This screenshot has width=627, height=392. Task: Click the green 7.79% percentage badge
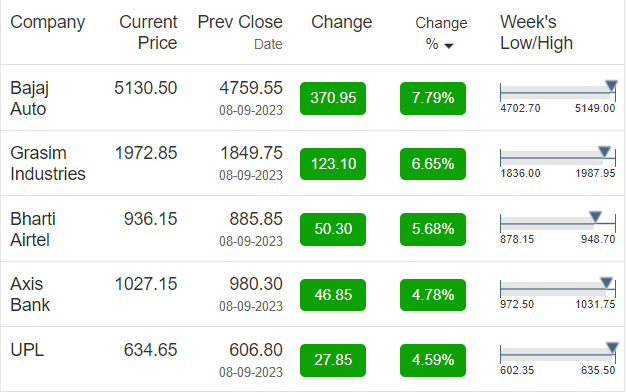[x=433, y=98]
